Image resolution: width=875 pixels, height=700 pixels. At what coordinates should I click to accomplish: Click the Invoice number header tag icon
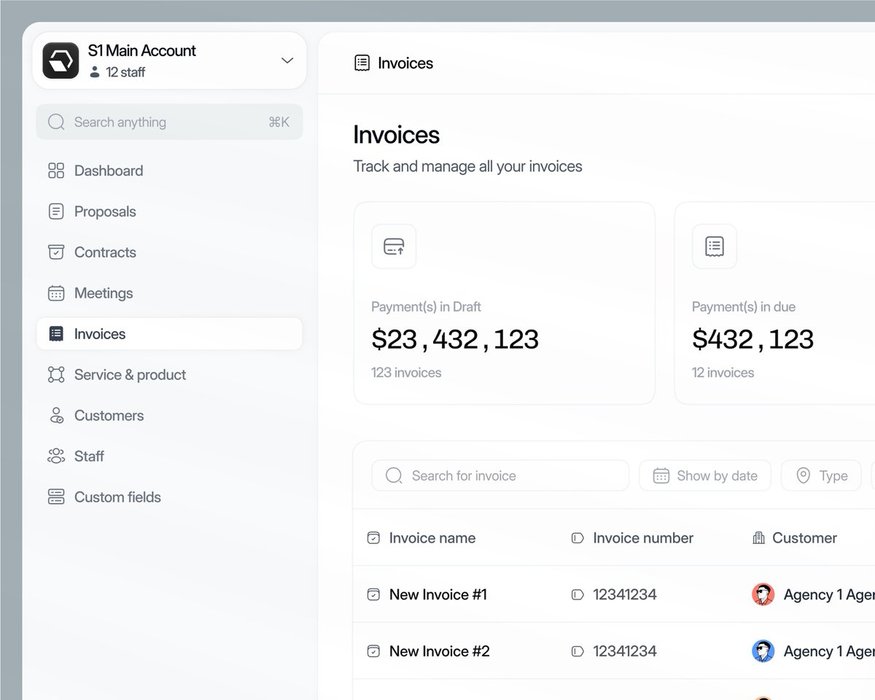pos(578,538)
